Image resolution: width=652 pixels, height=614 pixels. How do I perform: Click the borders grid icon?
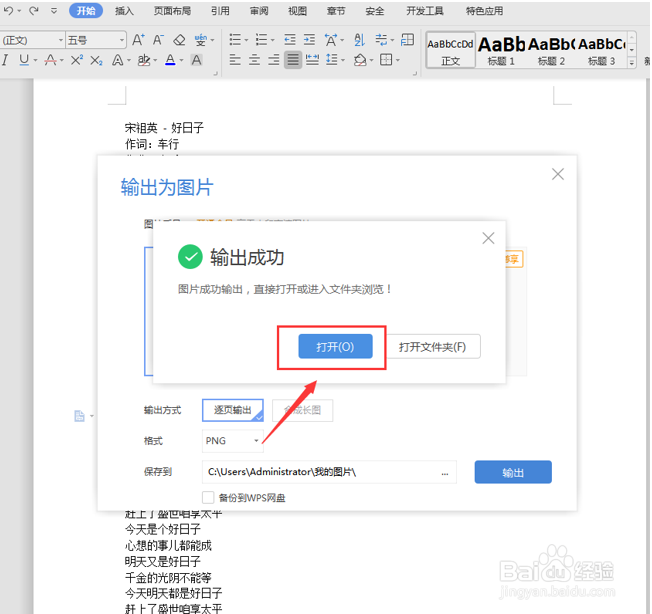pyautogui.click(x=386, y=60)
